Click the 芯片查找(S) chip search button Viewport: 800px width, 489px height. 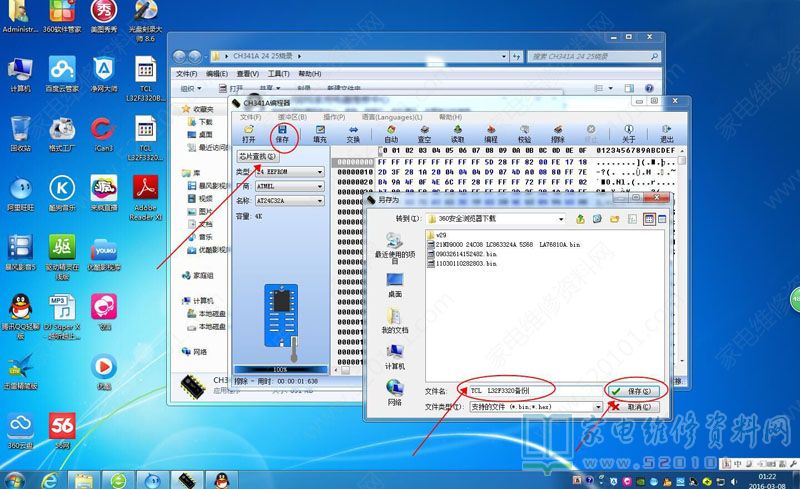(257, 156)
